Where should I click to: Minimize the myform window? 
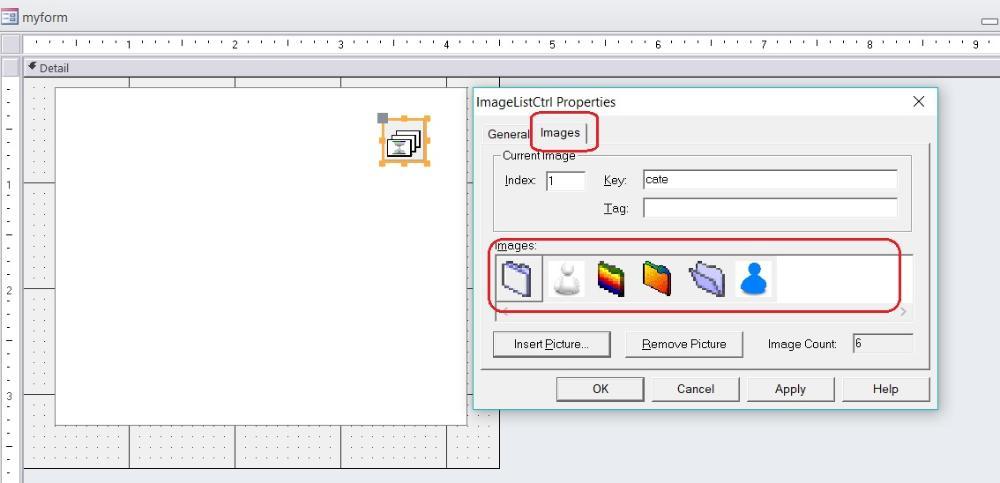[x=990, y=21]
